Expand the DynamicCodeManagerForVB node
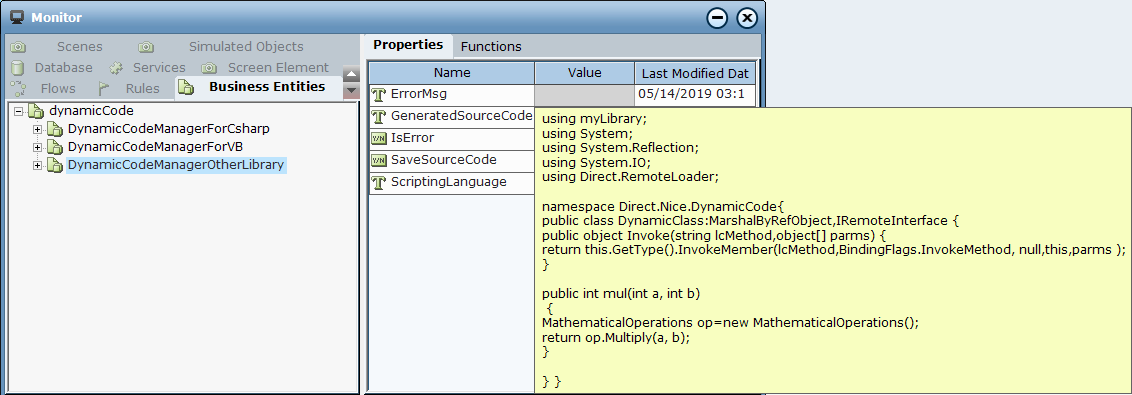The height and width of the screenshot is (395, 1132). [38, 147]
